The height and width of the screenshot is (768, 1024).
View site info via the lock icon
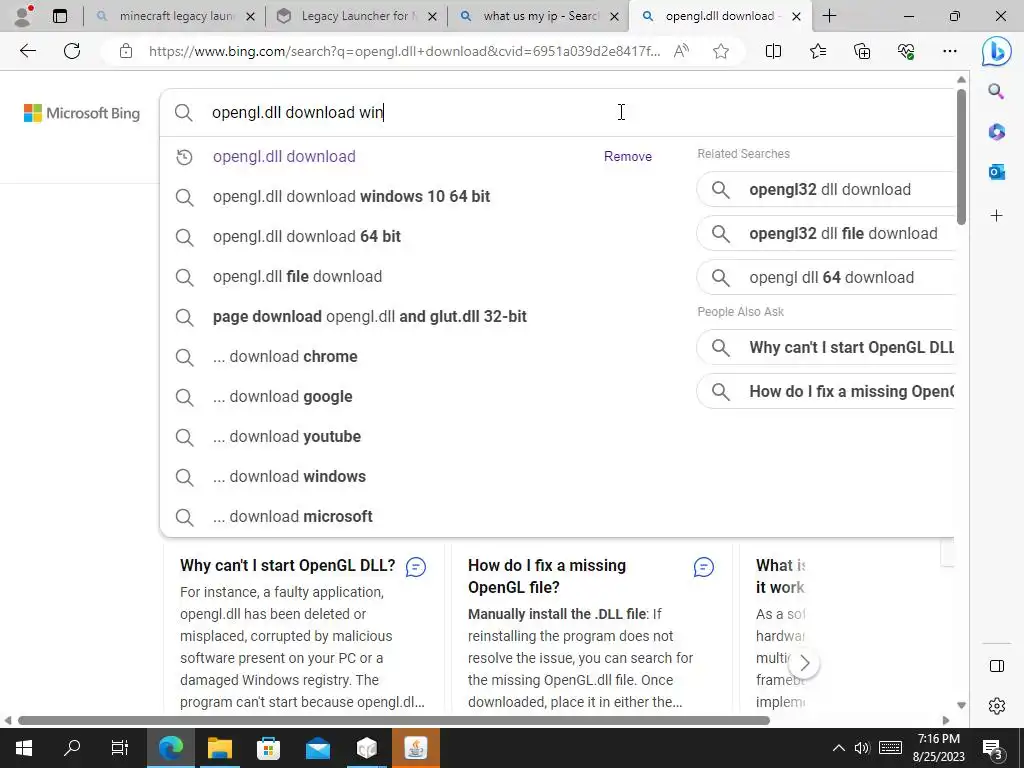click(126, 51)
